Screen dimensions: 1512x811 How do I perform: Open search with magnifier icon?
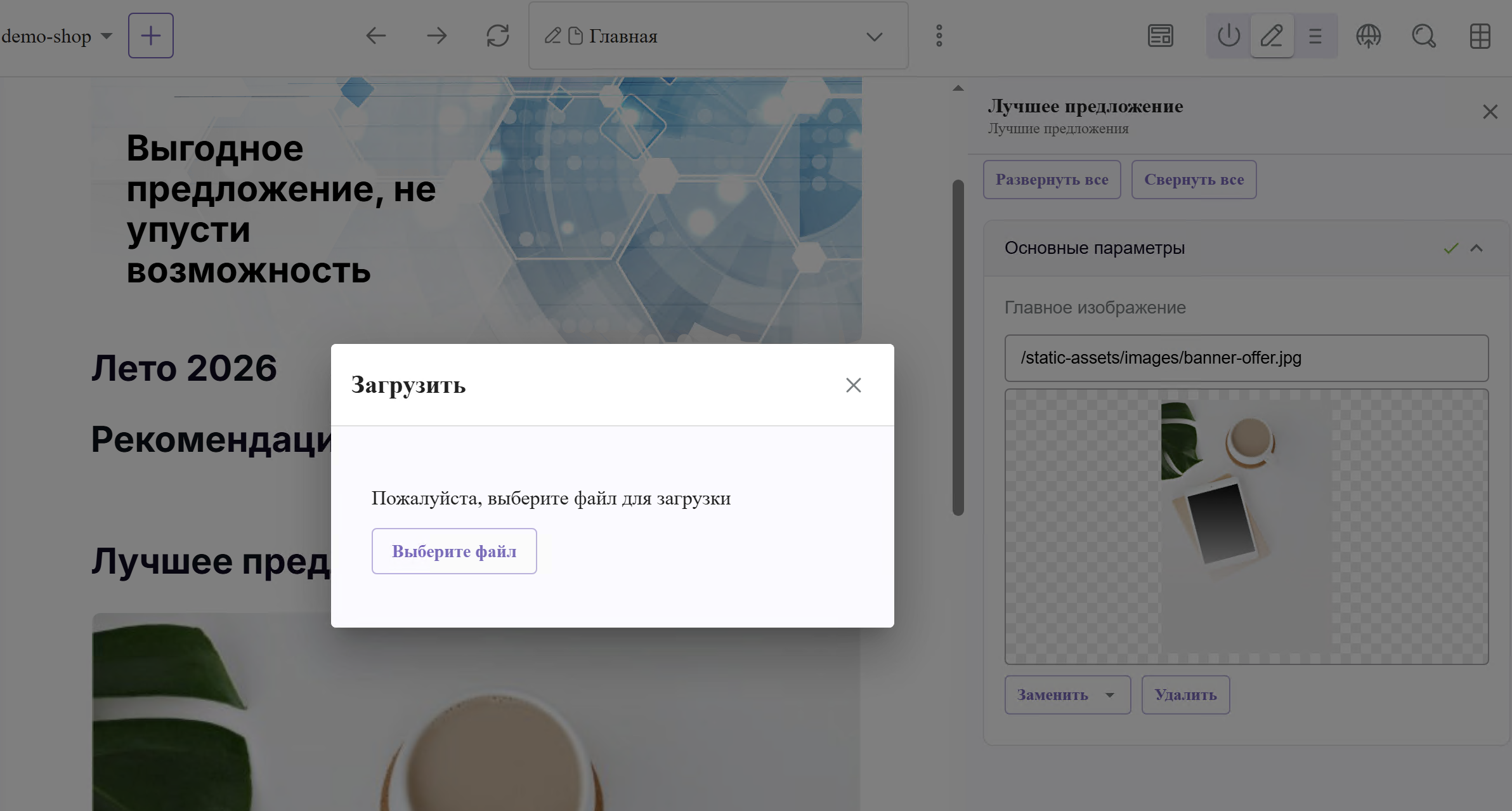pos(1424,36)
